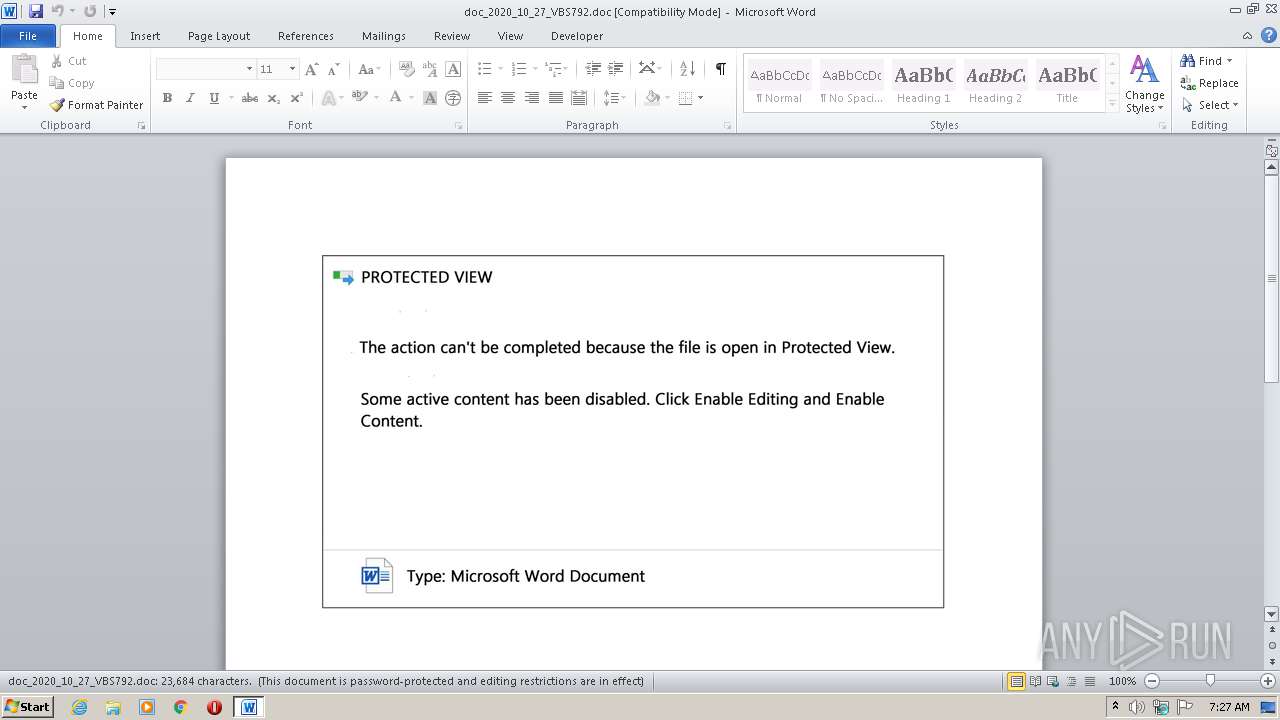Click the vertical scrollbar thumb
The width and height of the screenshot is (1280, 720).
coord(1272,278)
